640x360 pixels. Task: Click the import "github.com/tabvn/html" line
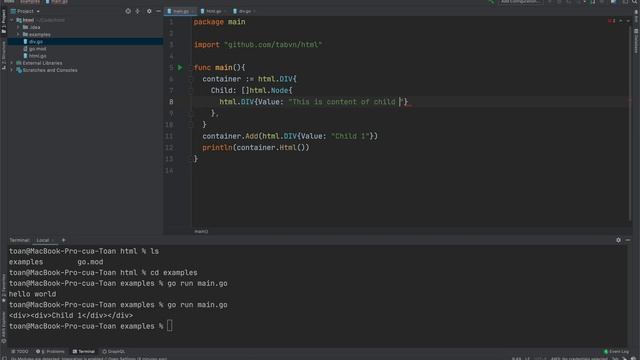258,45
